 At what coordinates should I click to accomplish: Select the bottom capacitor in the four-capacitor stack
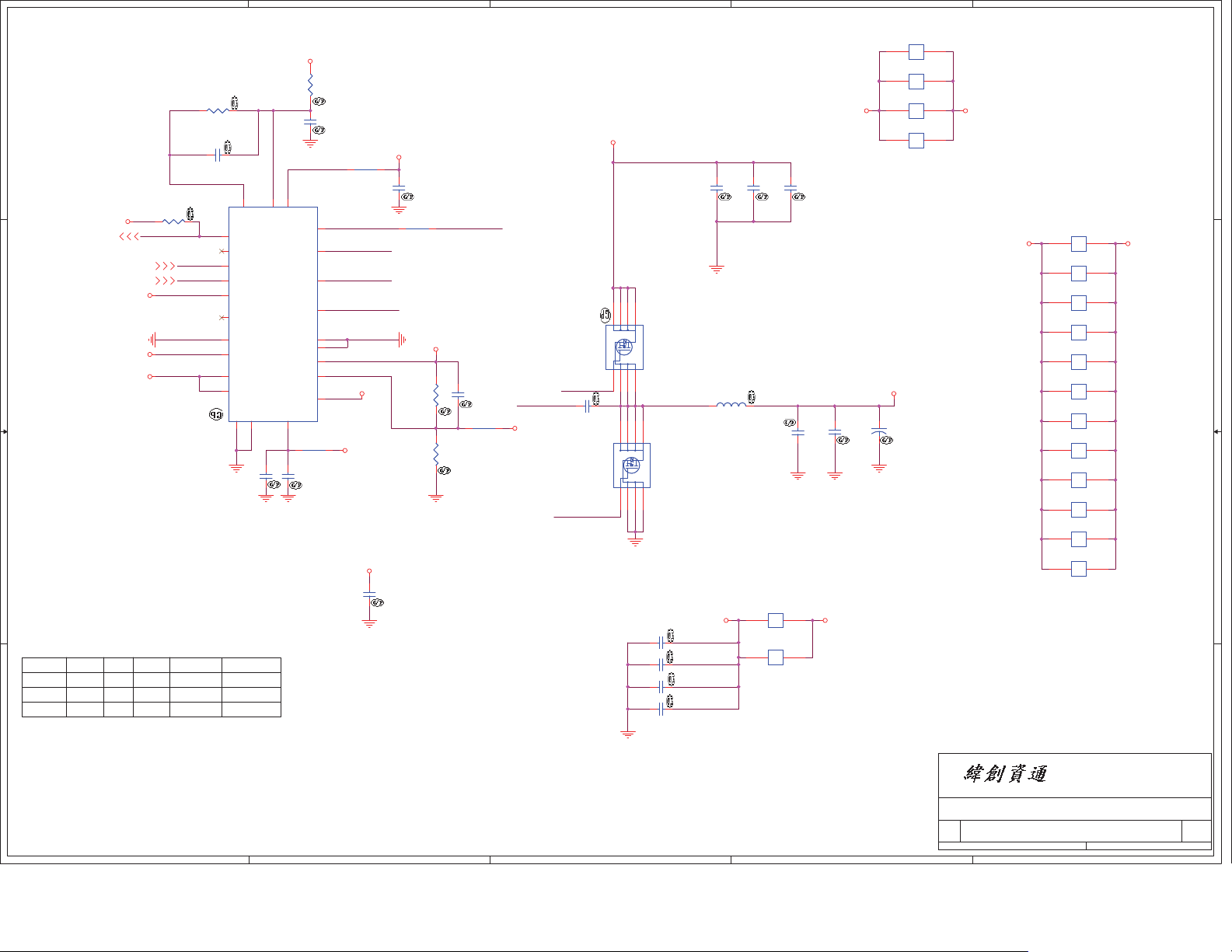[x=661, y=709]
